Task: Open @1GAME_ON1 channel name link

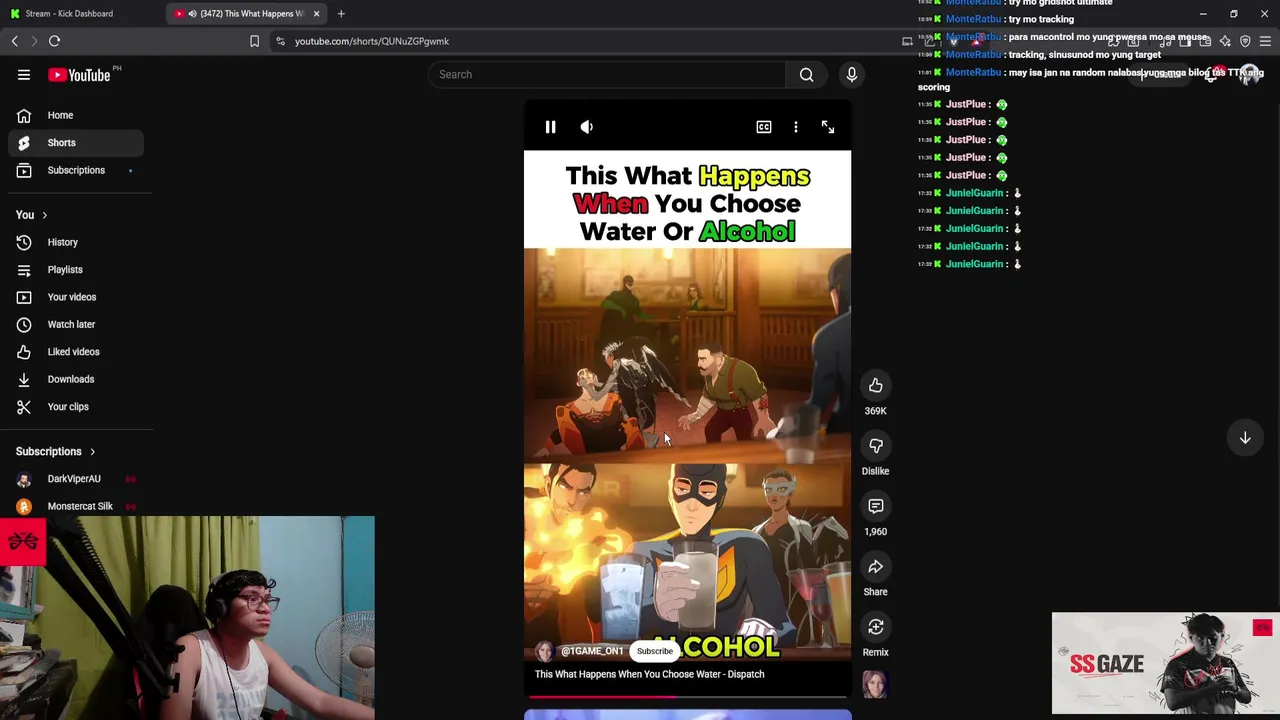Action: click(592, 651)
